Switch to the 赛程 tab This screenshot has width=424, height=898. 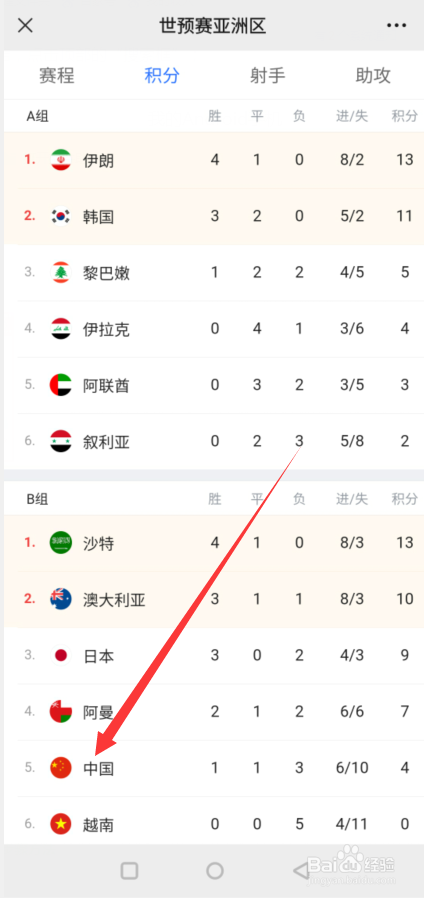(x=57, y=76)
